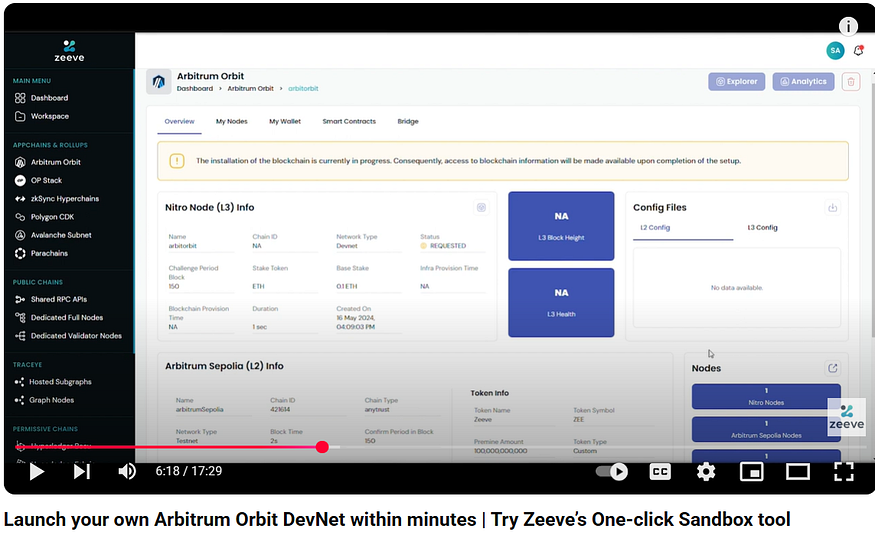Click Dashboard breadcrumb link
Screen dimensions: 875x535
195,89
